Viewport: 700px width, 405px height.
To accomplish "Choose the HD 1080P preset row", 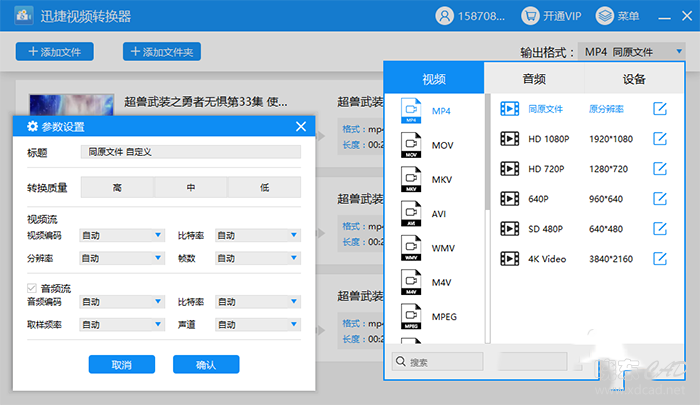I will [584, 139].
